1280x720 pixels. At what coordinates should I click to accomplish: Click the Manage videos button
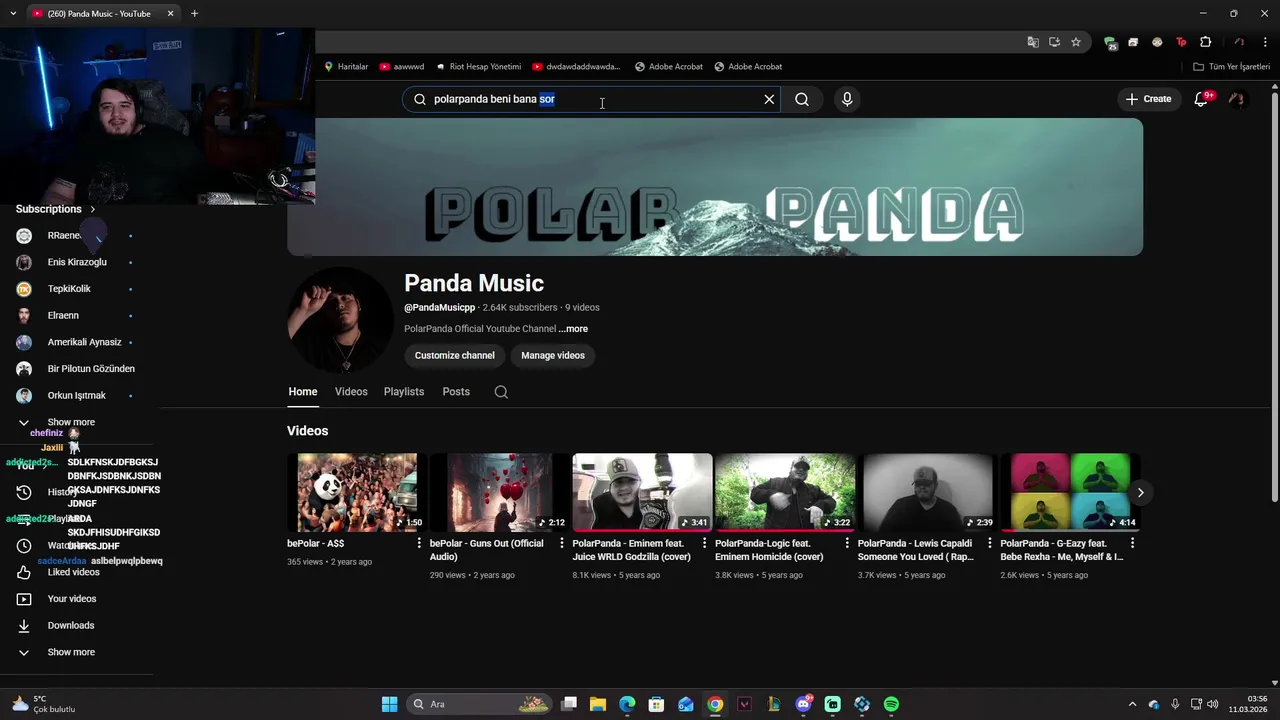click(553, 355)
